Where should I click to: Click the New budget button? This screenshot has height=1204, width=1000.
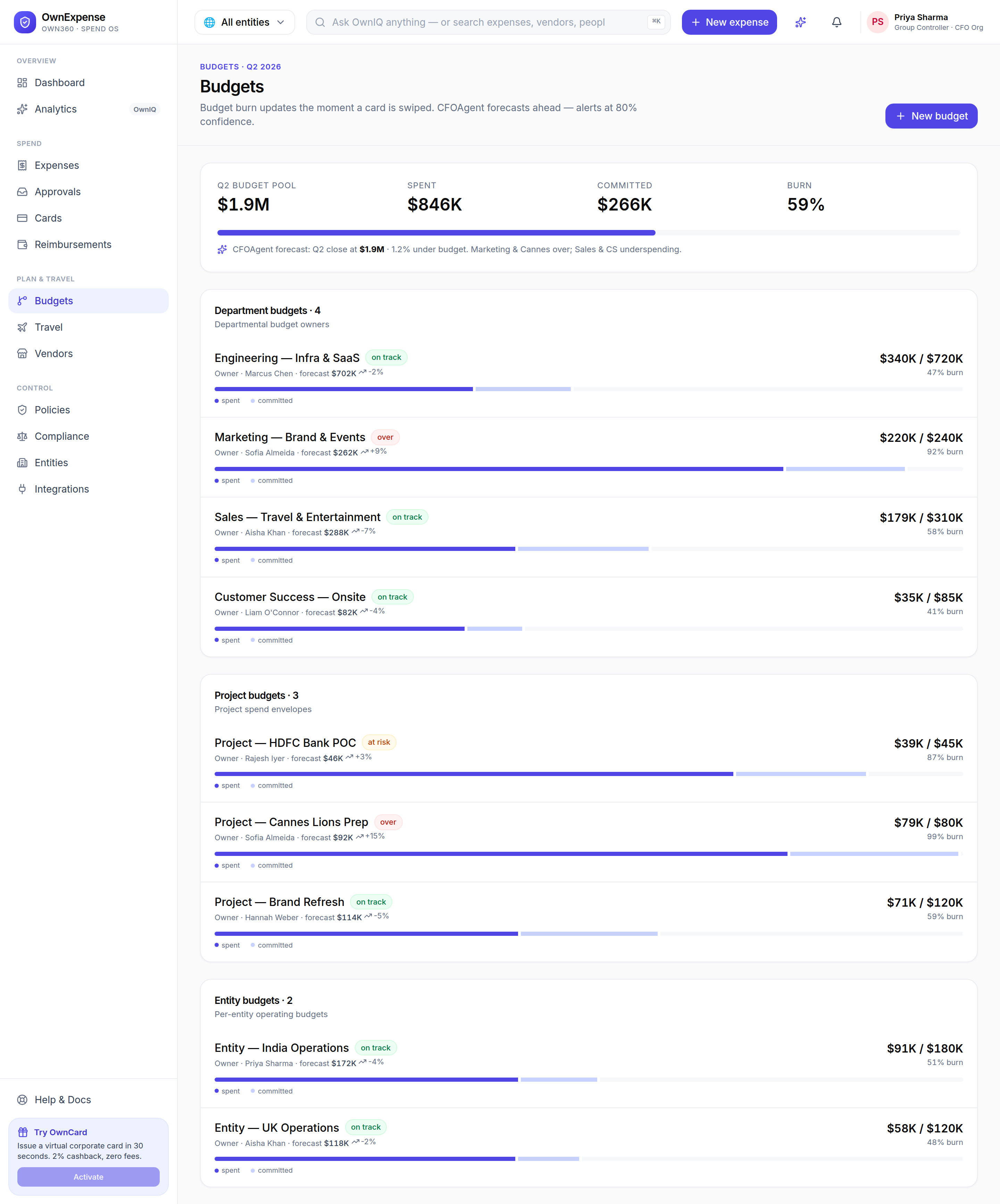(x=931, y=116)
